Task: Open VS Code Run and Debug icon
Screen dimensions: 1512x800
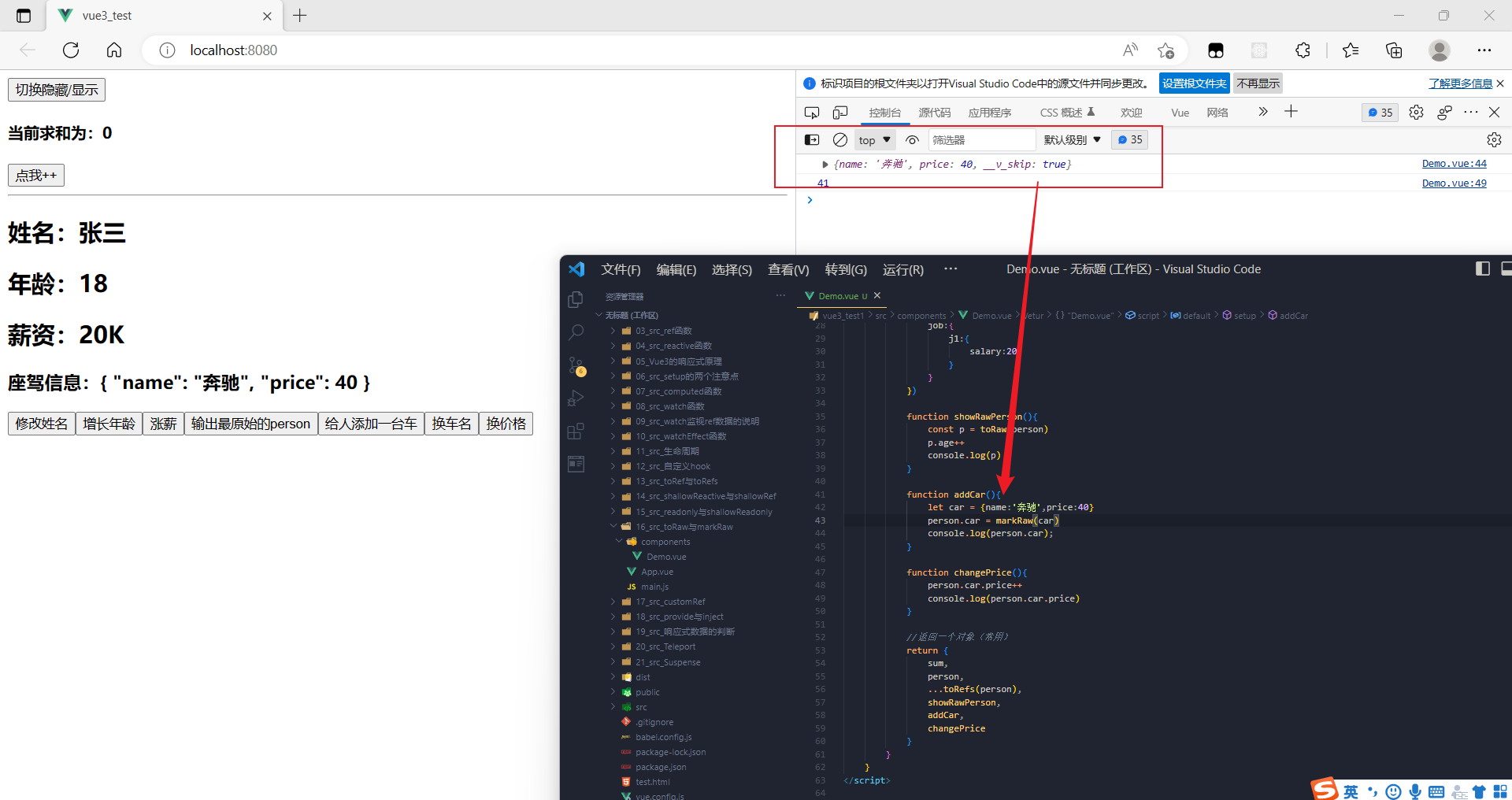Action: 576,398
